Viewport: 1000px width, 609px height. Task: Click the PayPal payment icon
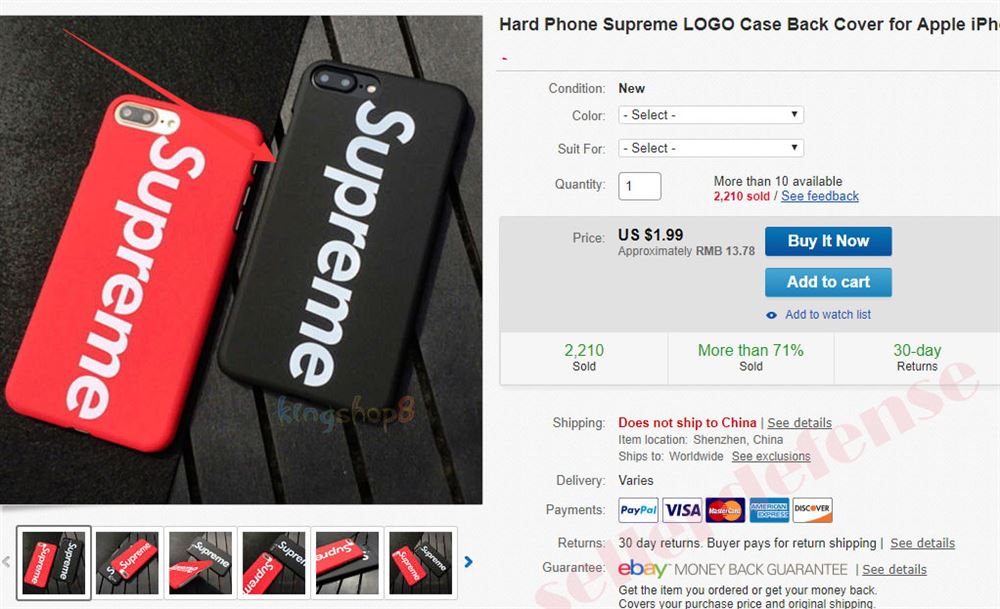[x=638, y=510]
